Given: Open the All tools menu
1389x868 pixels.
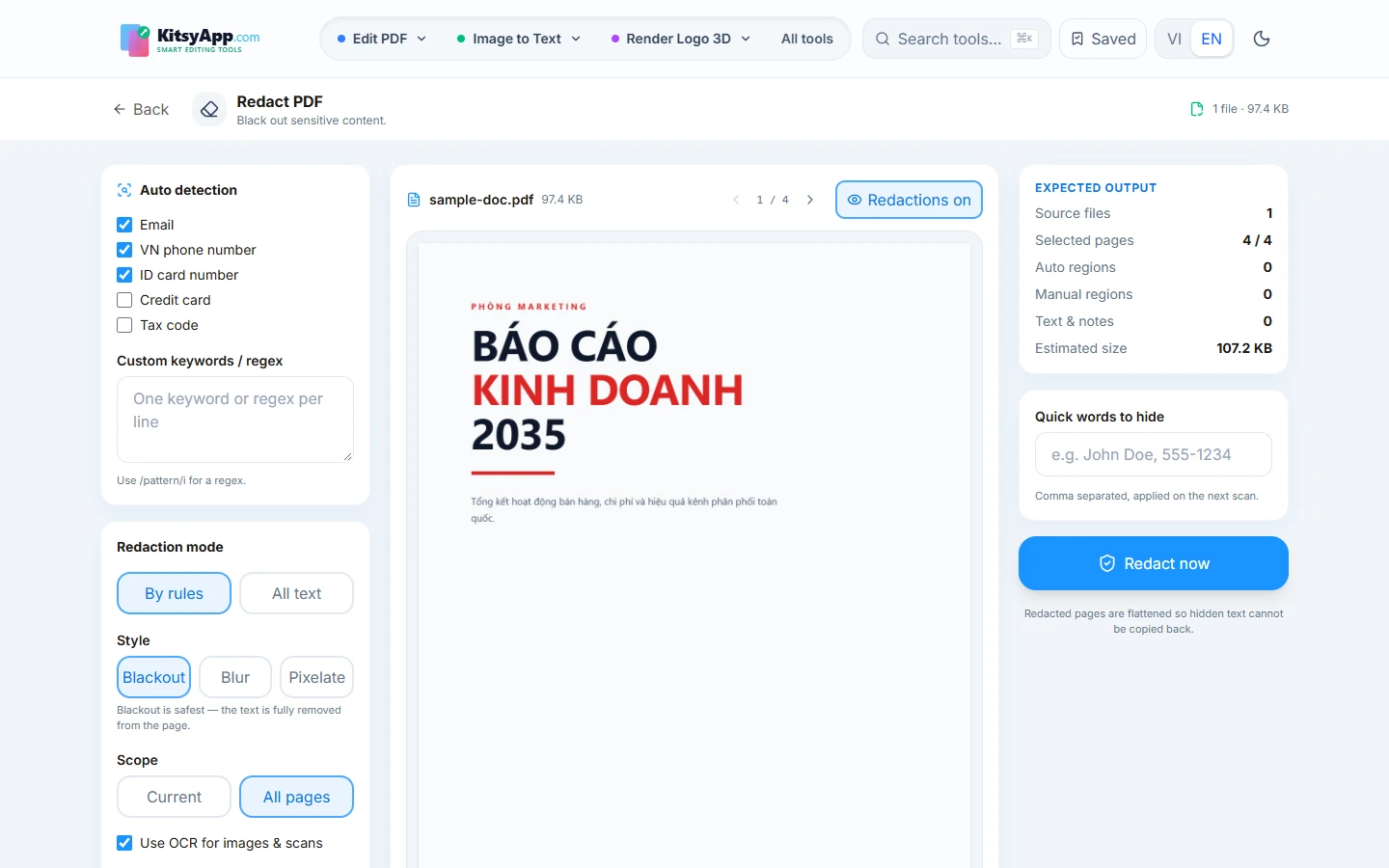Looking at the screenshot, I should [807, 39].
